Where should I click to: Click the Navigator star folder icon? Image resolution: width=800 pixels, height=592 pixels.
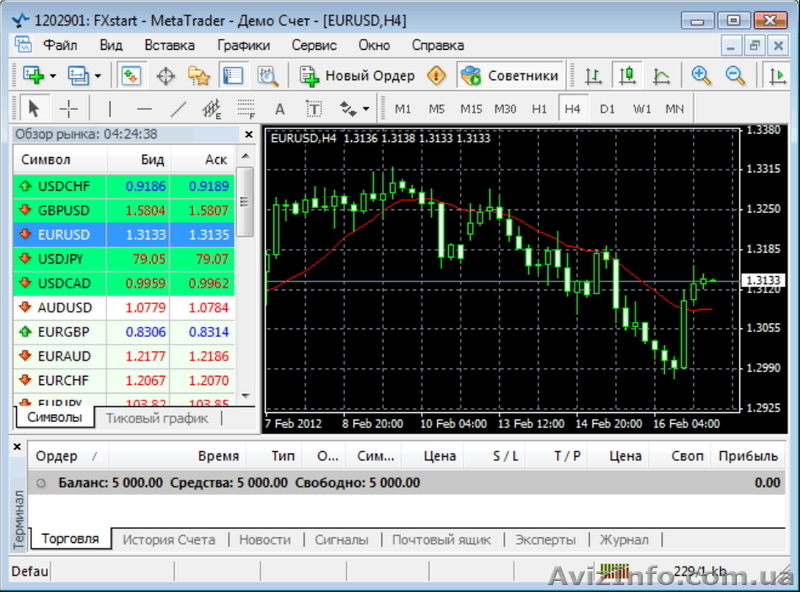tap(199, 76)
